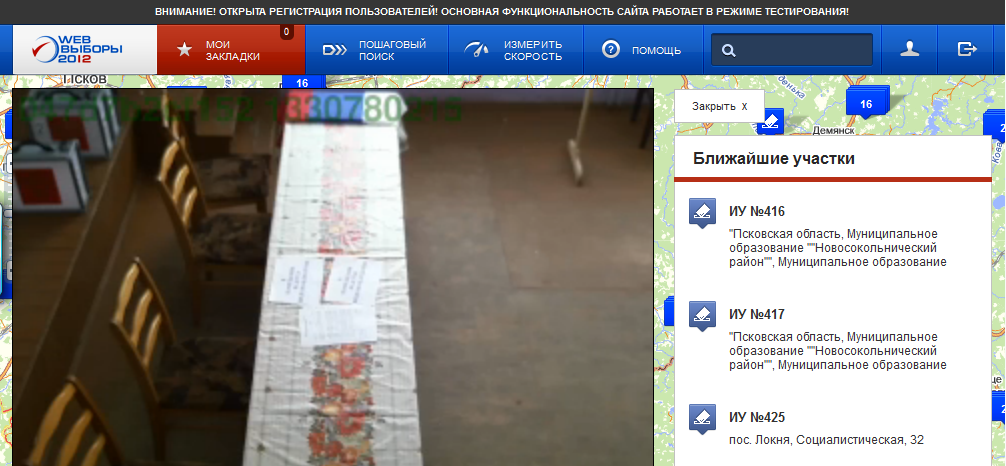Click the ballot icon for ИУ №425
Screen dimensions: 1006x466
(702, 419)
